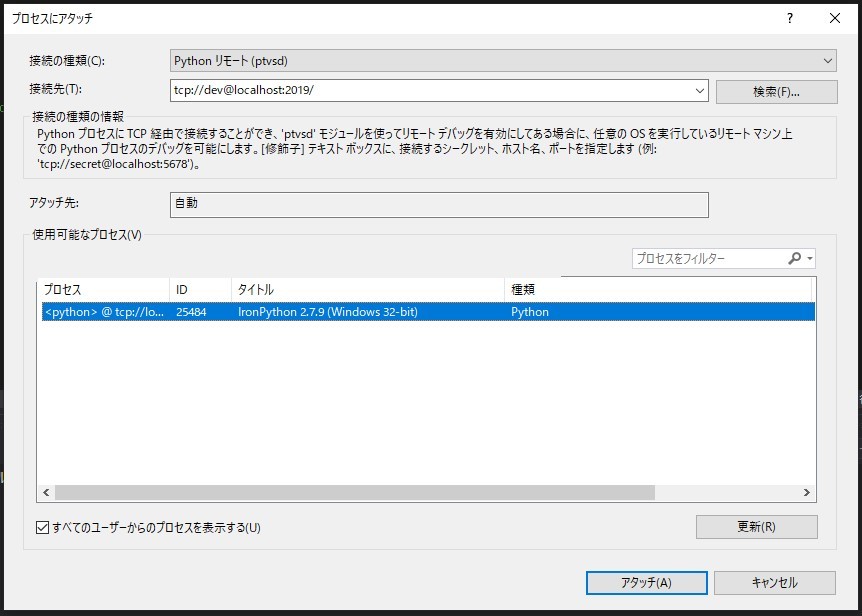
Task: Click the IronPython 2.7.9 (Windows 32-bit) title cell
Action: [x=328, y=312]
